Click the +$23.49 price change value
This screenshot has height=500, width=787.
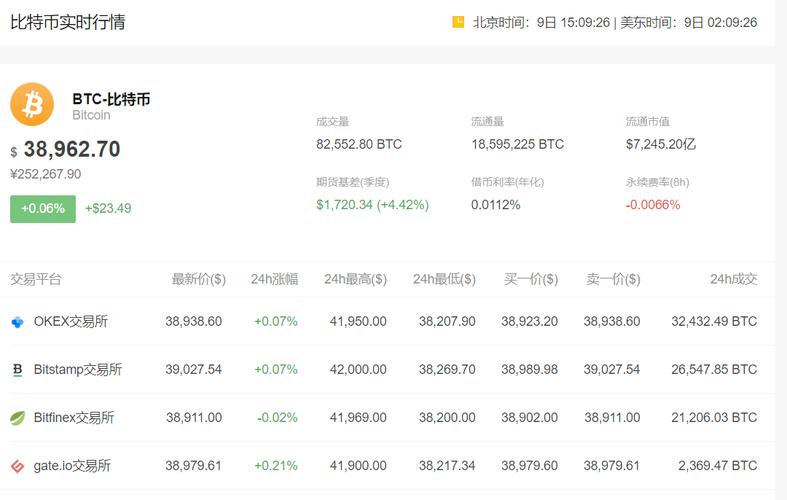(x=108, y=208)
